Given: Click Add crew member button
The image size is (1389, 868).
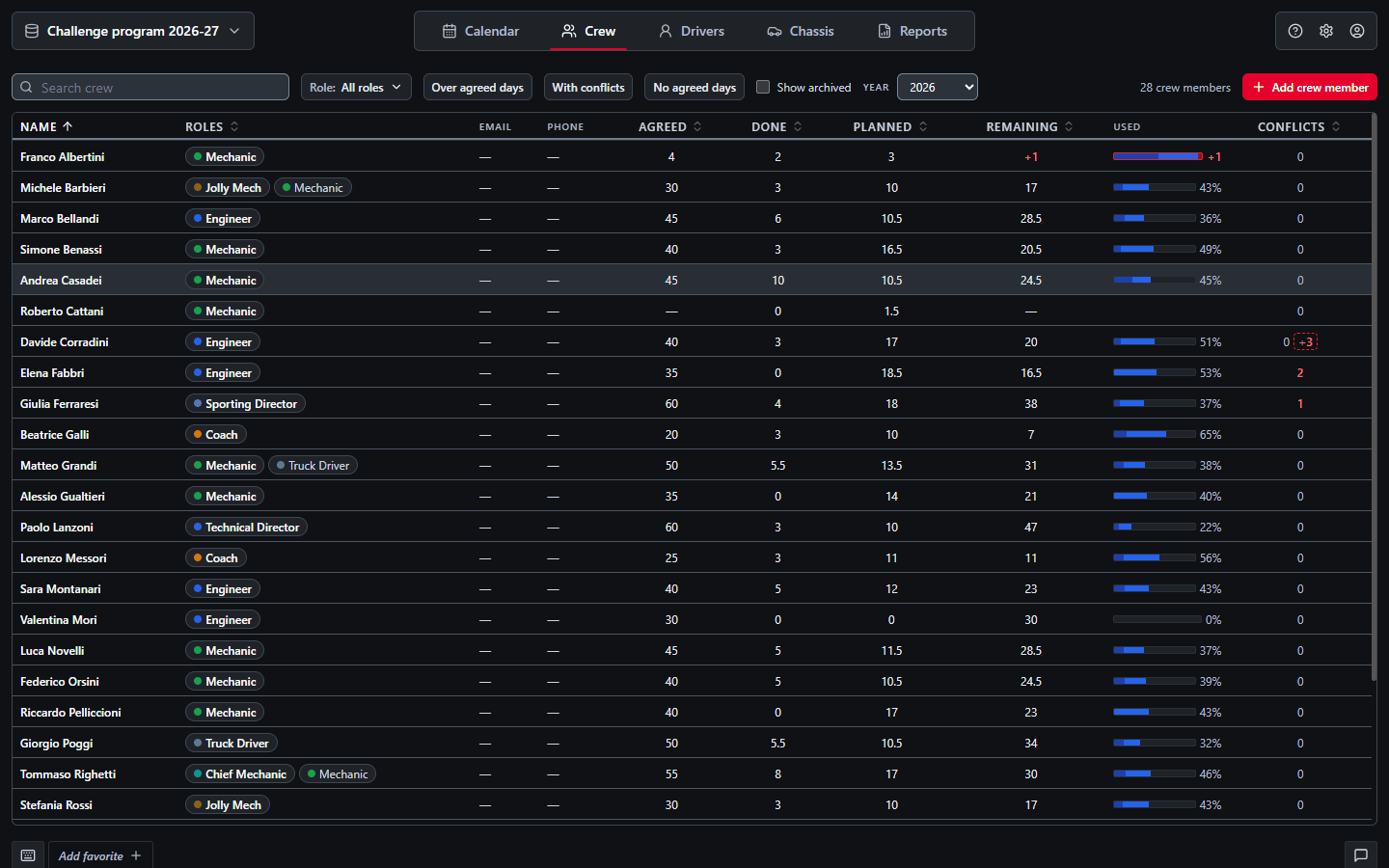Looking at the screenshot, I should [x=1310, y=87].
